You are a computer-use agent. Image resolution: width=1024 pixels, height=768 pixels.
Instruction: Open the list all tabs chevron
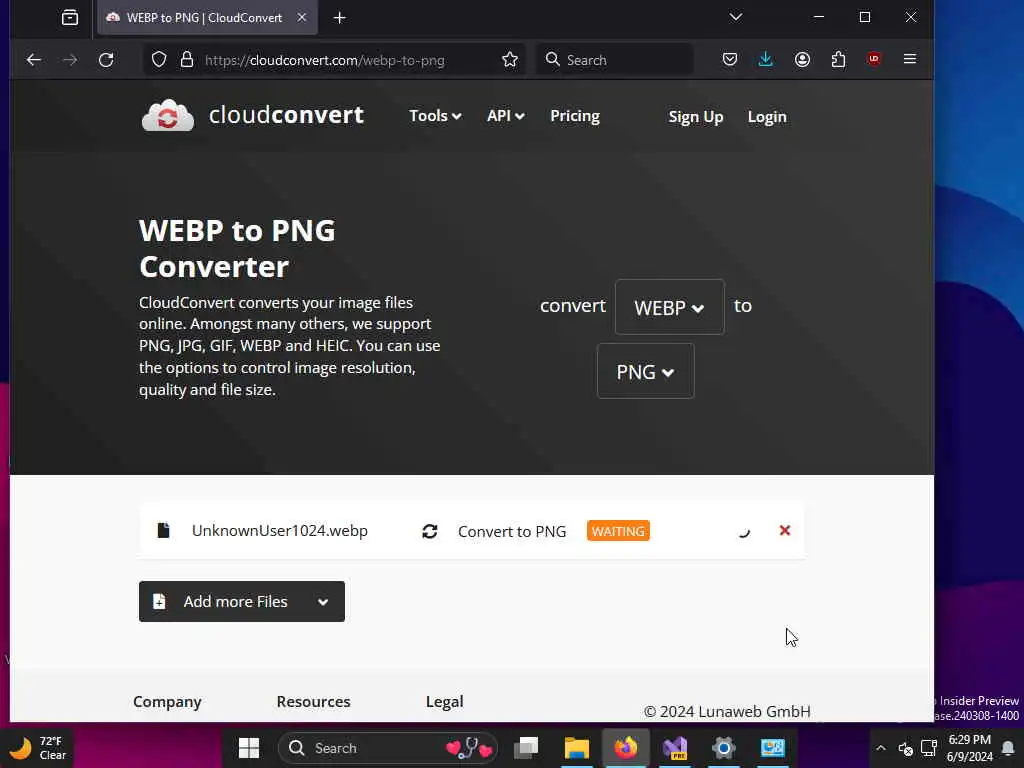click(736, 17)
